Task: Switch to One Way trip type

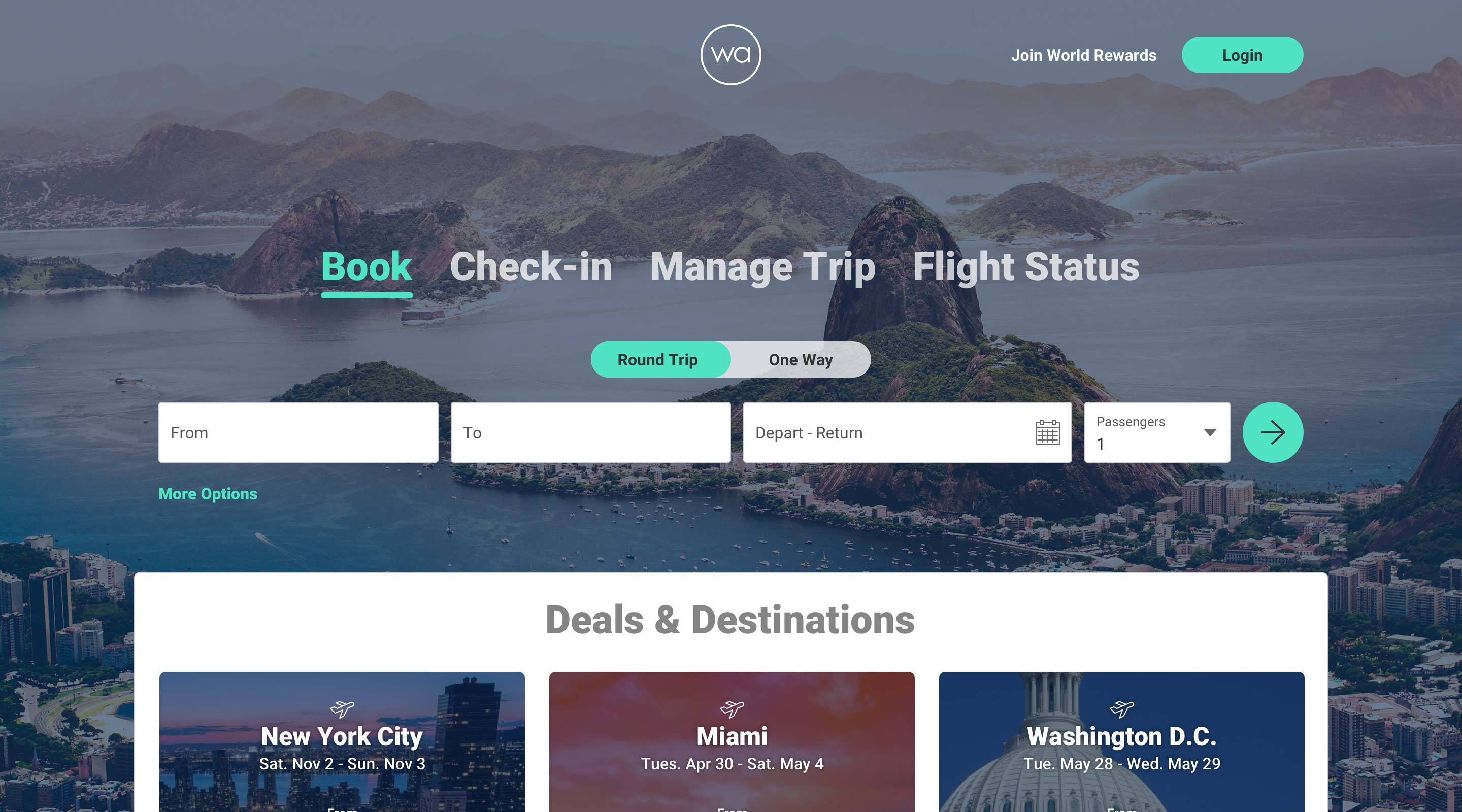Action: tap(800, 359)
